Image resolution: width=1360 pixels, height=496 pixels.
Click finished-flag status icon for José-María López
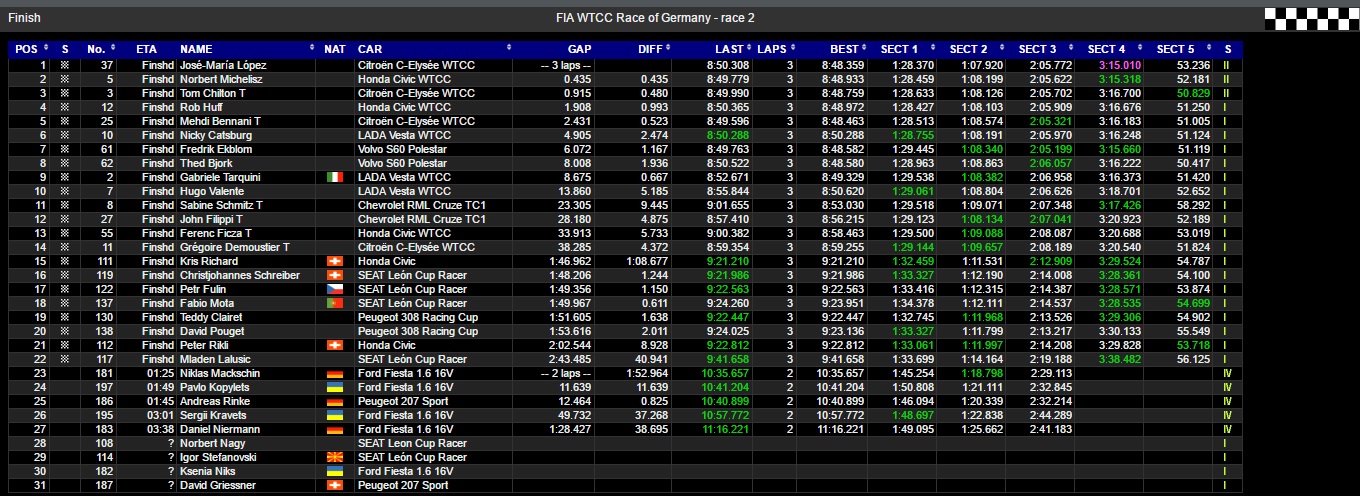(x=65, y=65)
